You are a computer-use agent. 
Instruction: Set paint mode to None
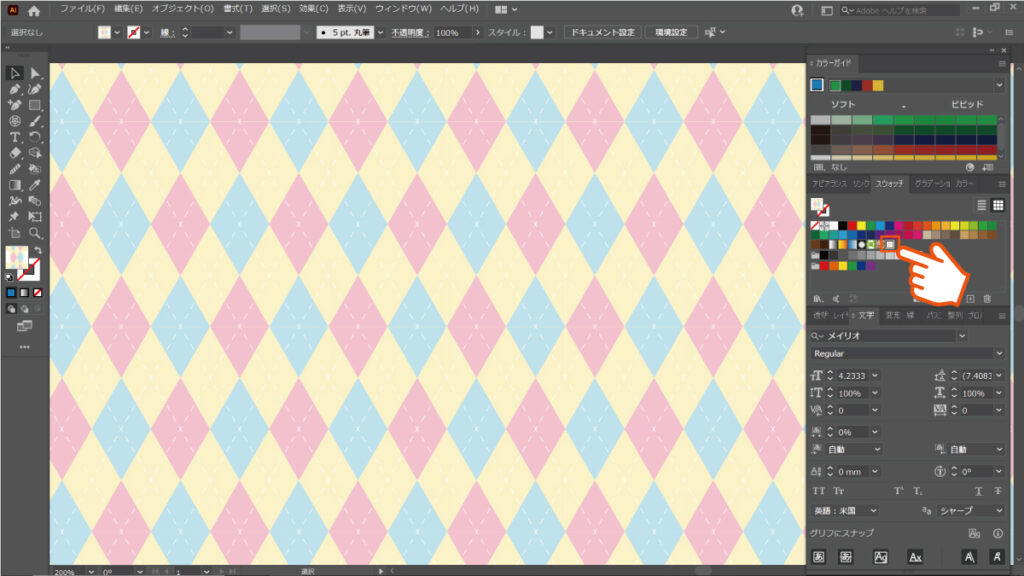click(x=38, y=293)
